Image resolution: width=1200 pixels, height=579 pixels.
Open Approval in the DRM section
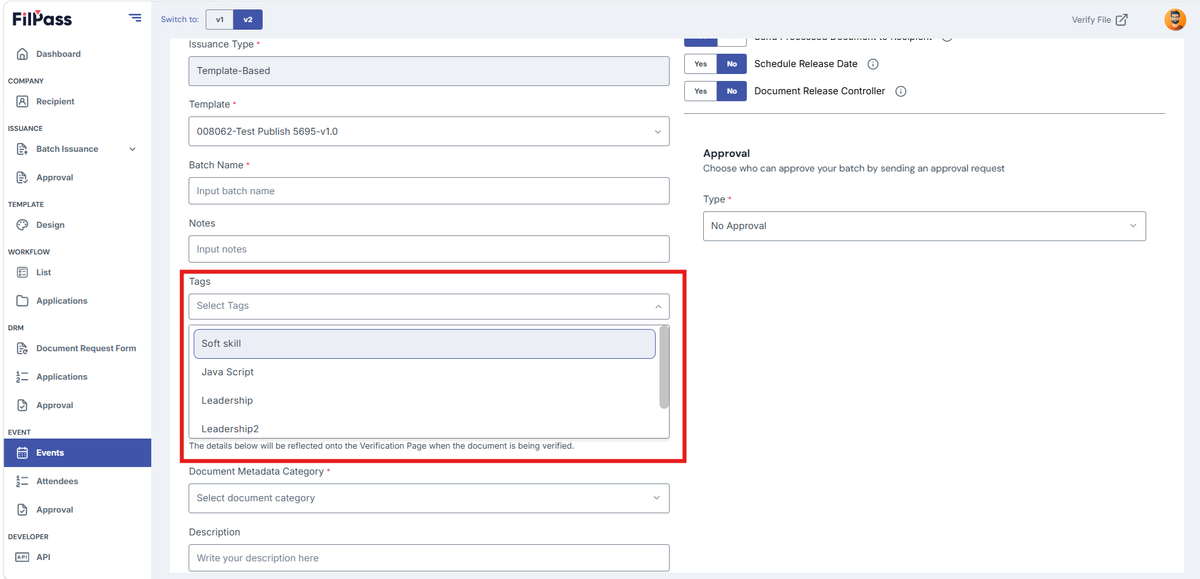click(55, 405)
